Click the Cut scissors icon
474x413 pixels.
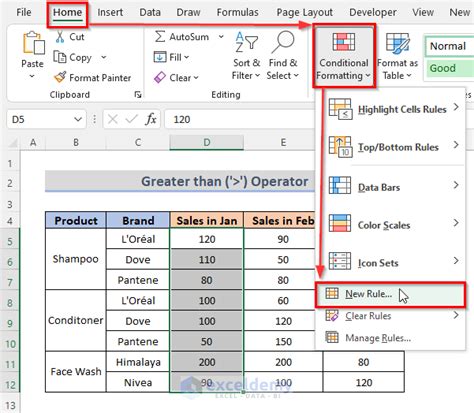(x=60, y=37)
